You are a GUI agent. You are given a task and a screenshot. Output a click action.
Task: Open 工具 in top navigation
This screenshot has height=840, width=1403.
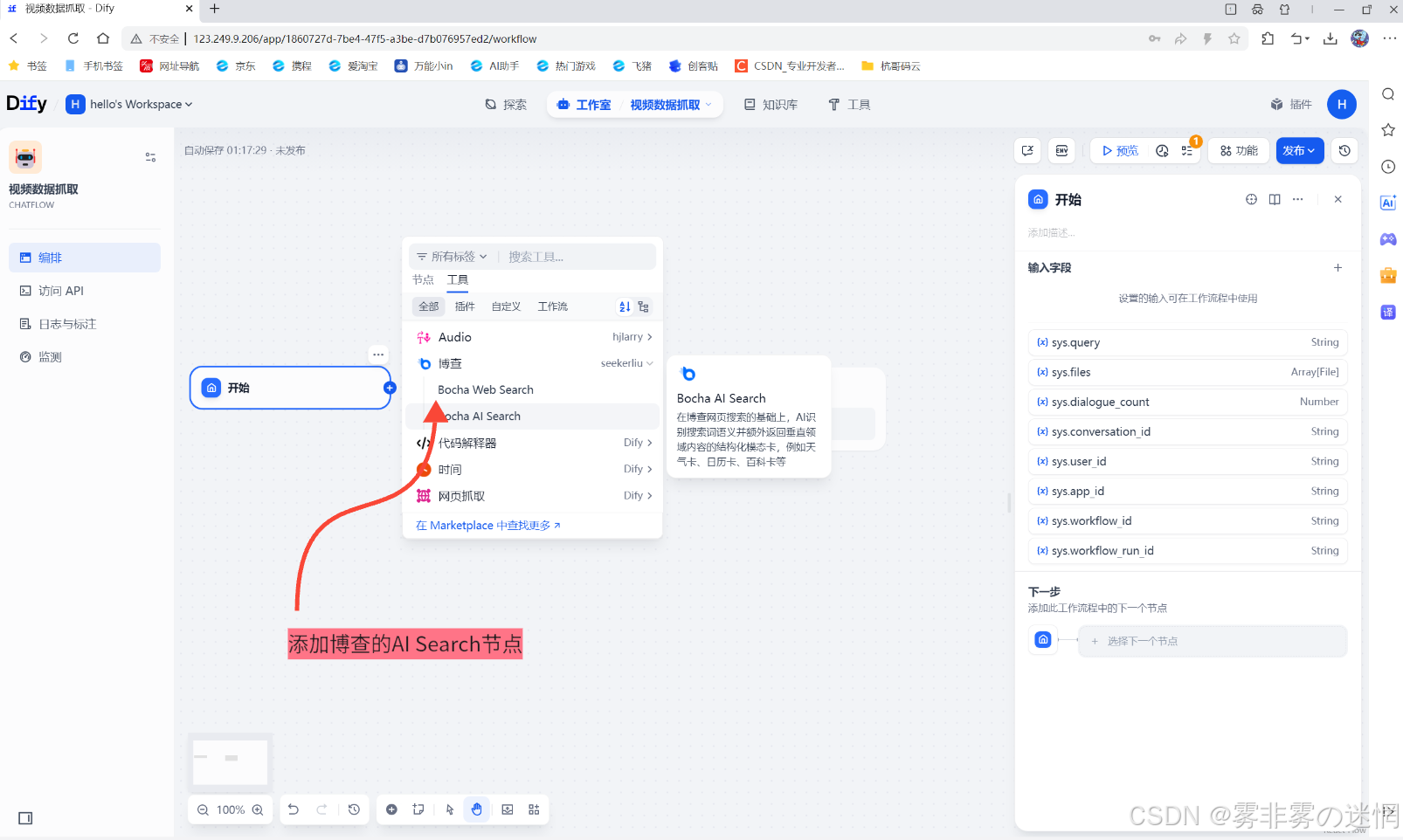pos(849,104)
